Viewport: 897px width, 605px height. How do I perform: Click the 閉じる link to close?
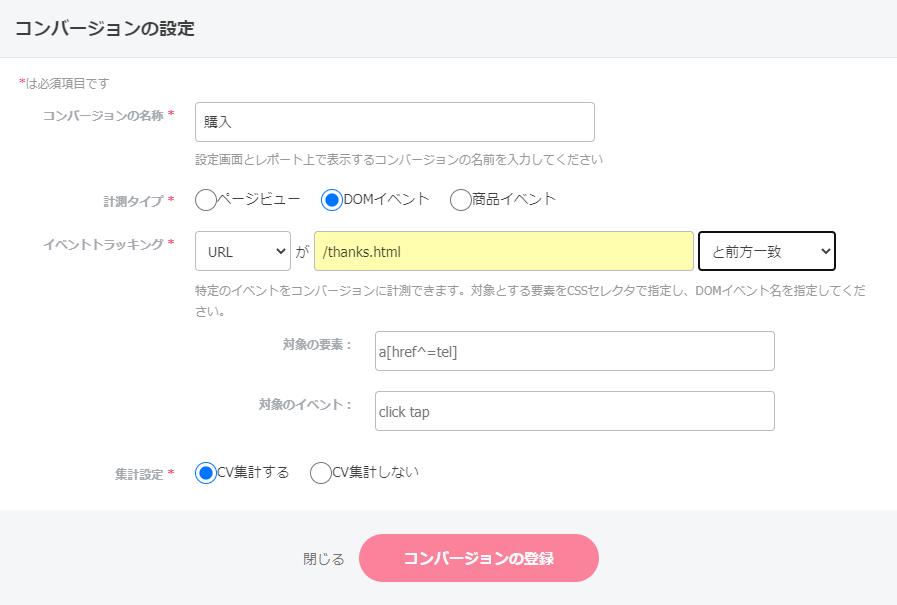(x=325, y=558)
